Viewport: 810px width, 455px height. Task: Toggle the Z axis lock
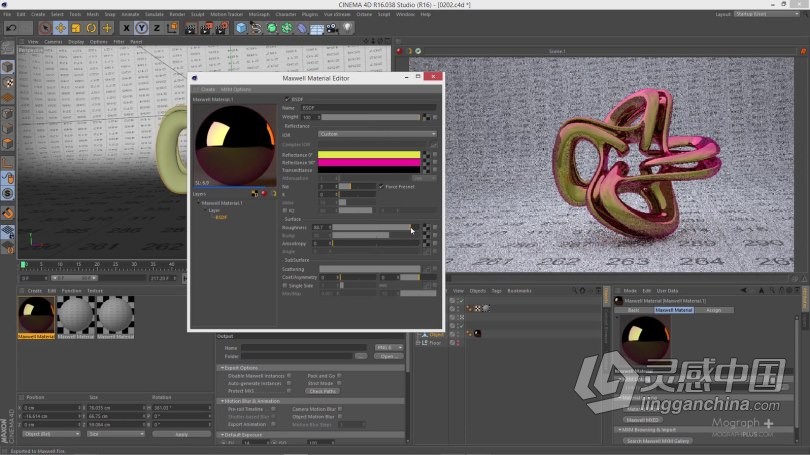157,28
